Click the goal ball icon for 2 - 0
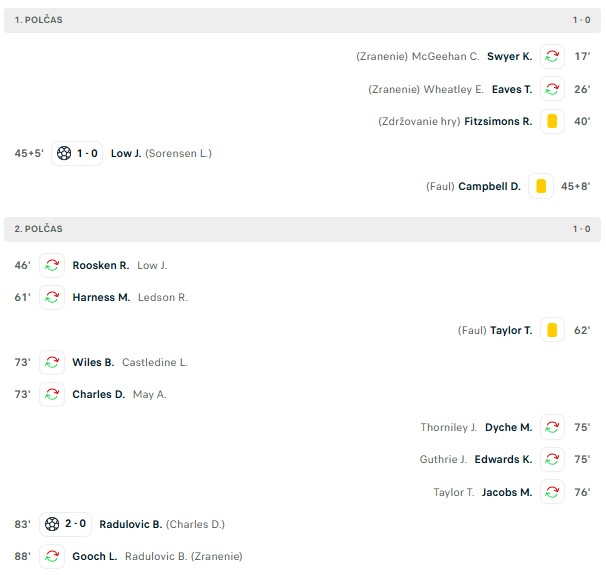 point(53,524)
